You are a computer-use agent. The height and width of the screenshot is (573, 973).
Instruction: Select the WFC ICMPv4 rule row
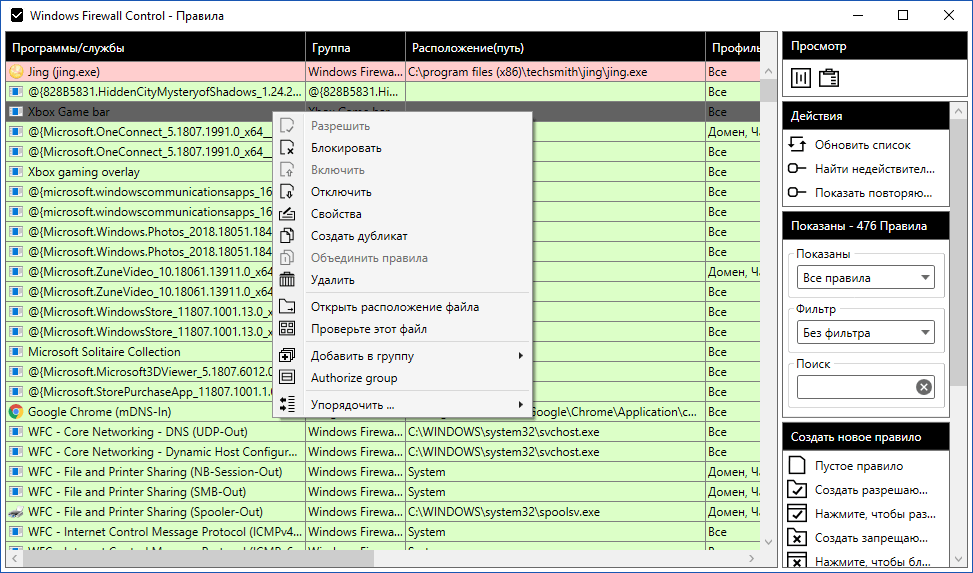click(x=383, y=531)
